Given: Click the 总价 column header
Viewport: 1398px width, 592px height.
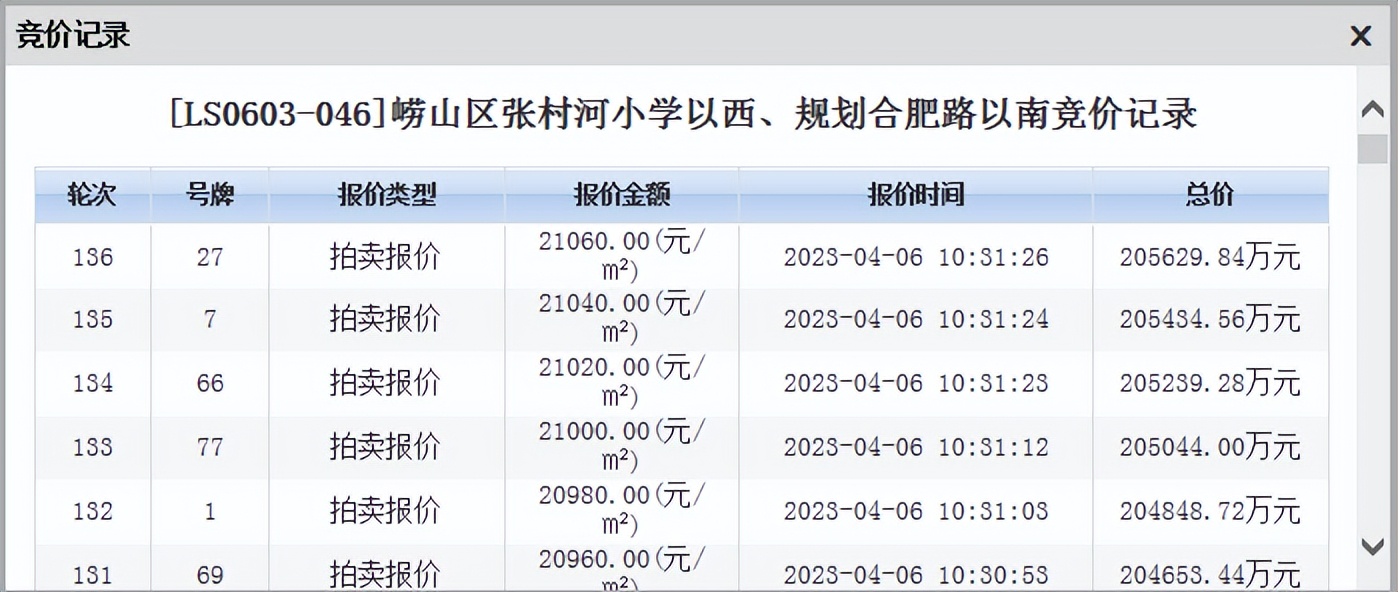Looking at the screenshot, I should click(1210, 195).
